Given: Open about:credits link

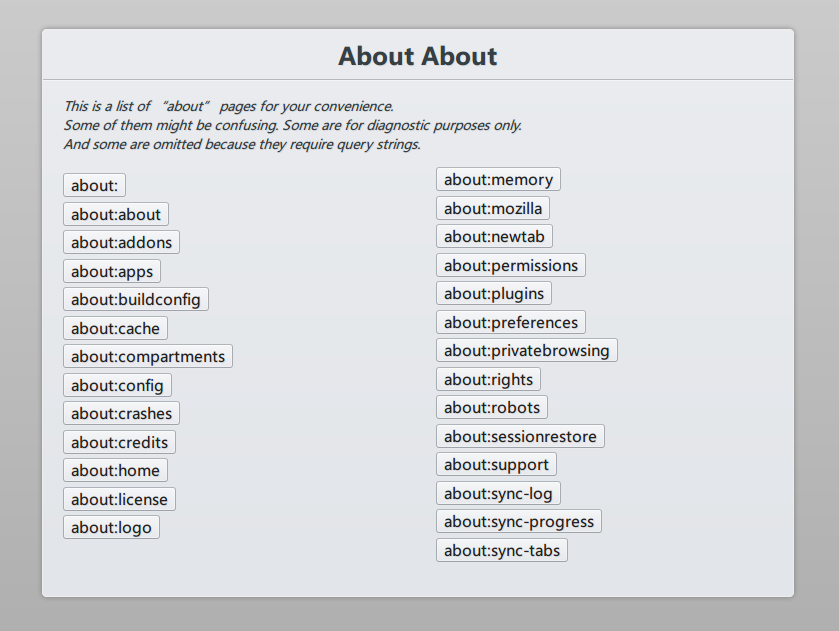Looking at the screenshot, I should pyautogui.click(x=120, y=442).
